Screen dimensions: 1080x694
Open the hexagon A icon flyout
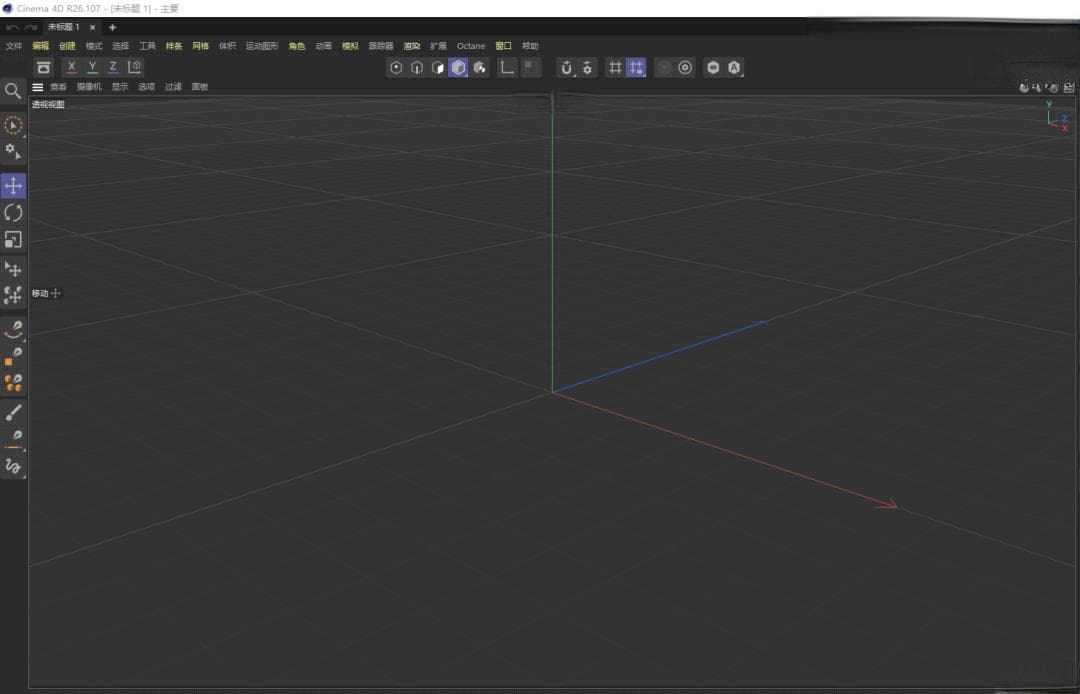click(734, 67)
